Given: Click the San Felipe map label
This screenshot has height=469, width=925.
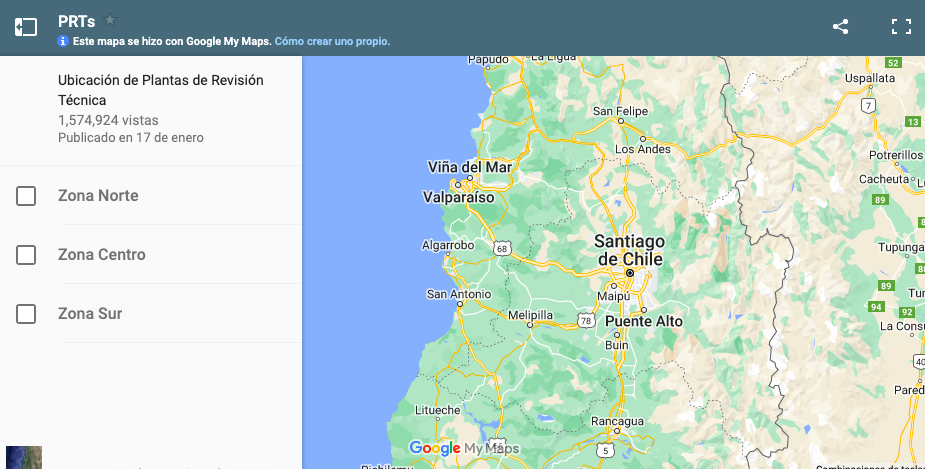Looking at the screenshot, I should coord(620,111).
